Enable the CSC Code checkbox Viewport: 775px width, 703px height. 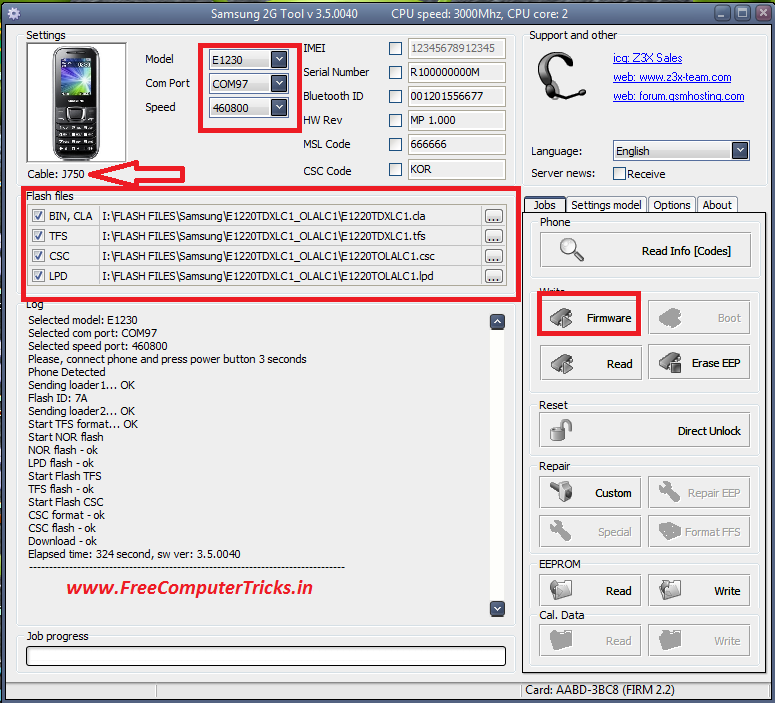point(395,170)
